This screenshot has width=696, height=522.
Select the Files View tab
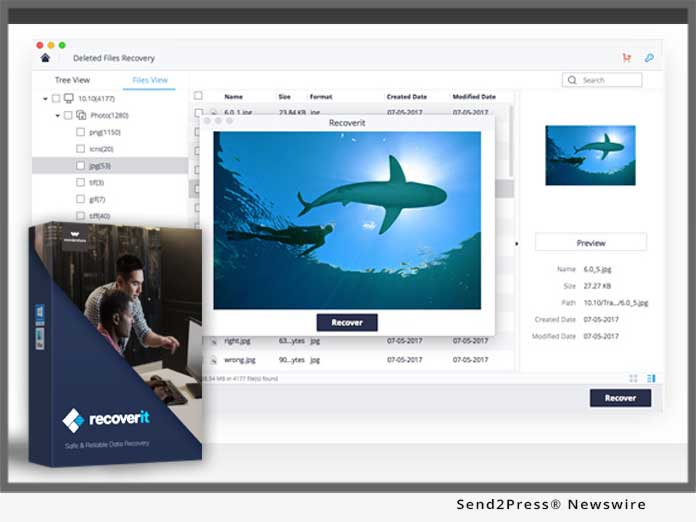click(151, 80)
